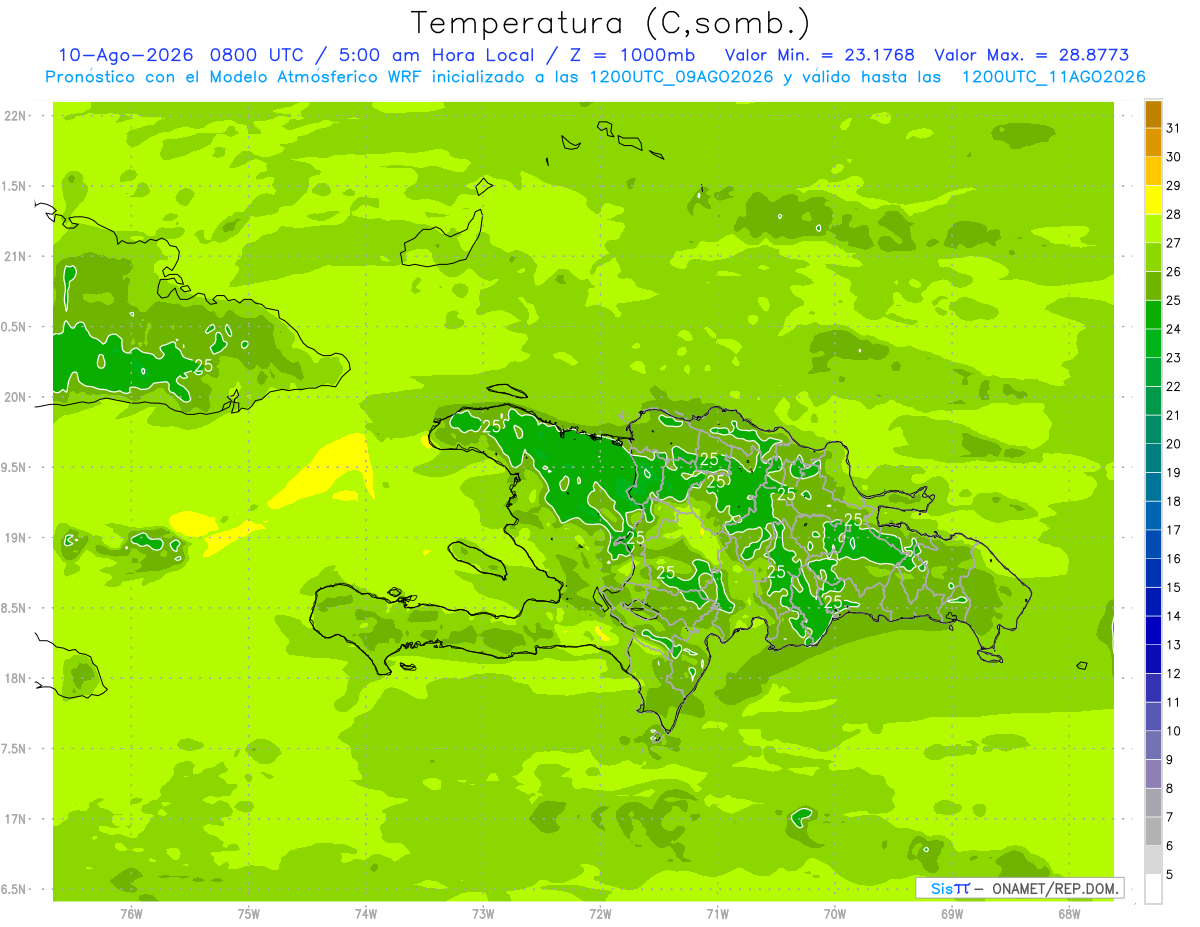Viewport: 1200px width, 927px height.
Task: Select the '74W' longitude axis label
Action: [x=366, y=914]
